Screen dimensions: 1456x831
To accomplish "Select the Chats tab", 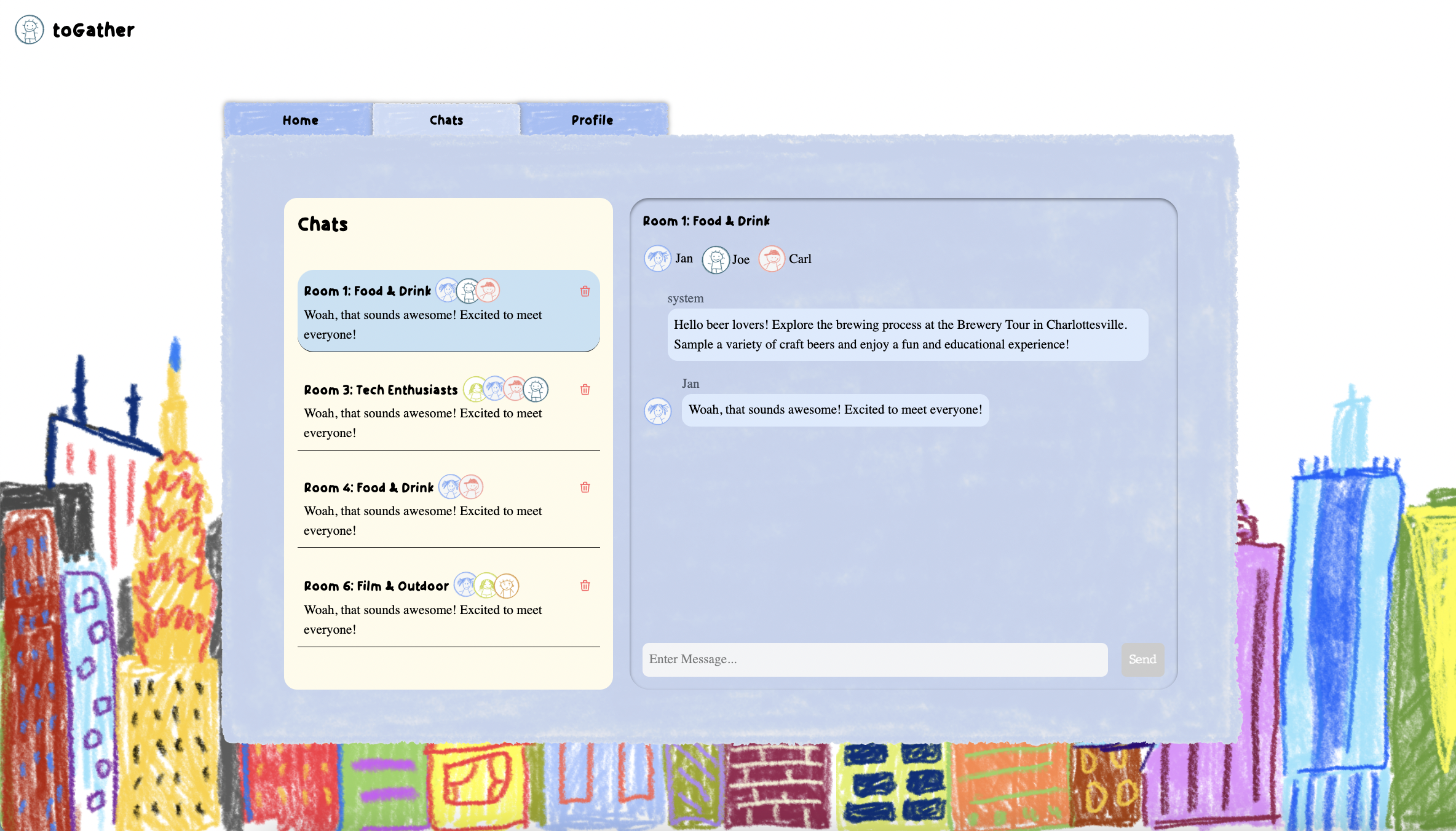I will [x=446, y=120].
